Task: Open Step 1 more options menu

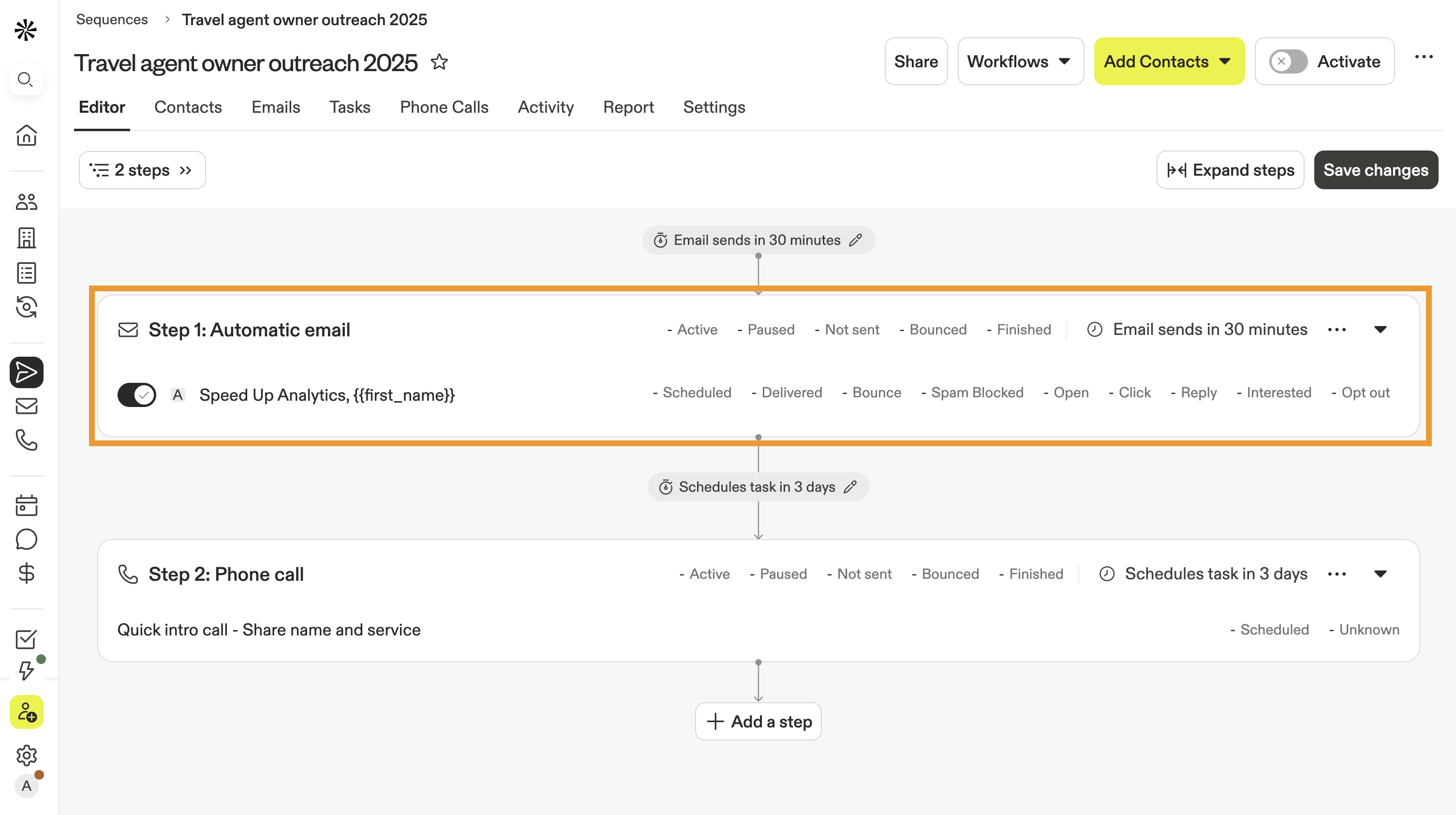Action: tap(1337, 330)
